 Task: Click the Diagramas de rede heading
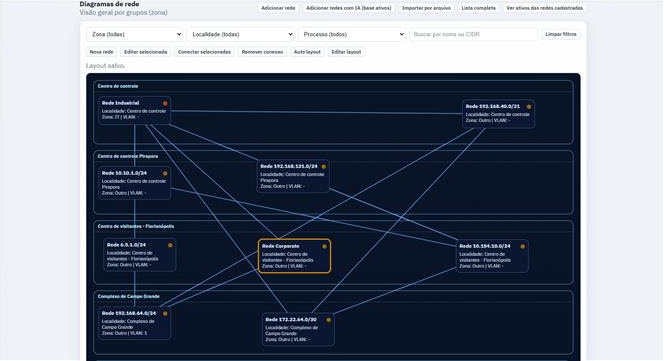[x=109, y=4]
